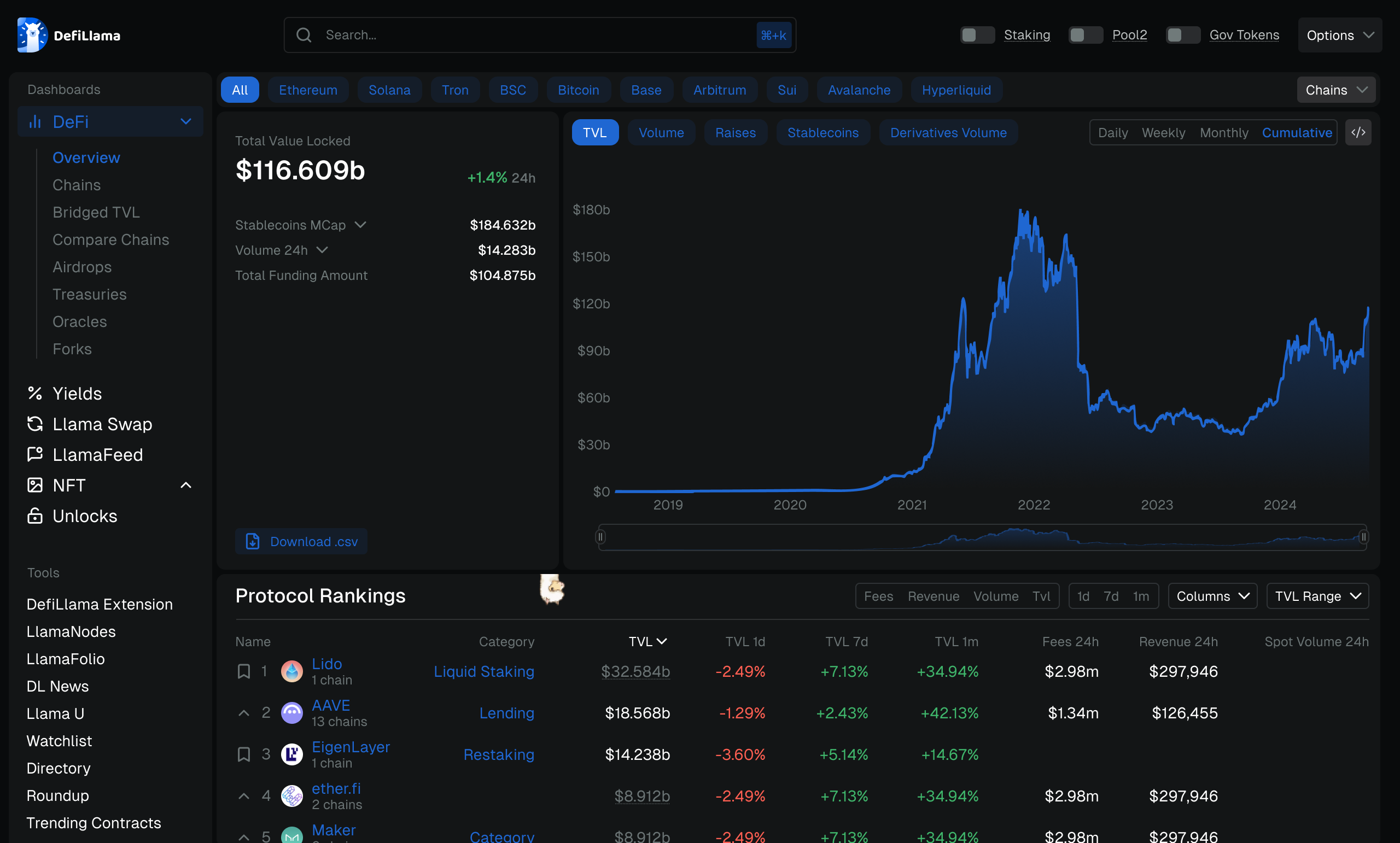
Task: Select the 7d rankings period
Action: [x=1111, y=596]
